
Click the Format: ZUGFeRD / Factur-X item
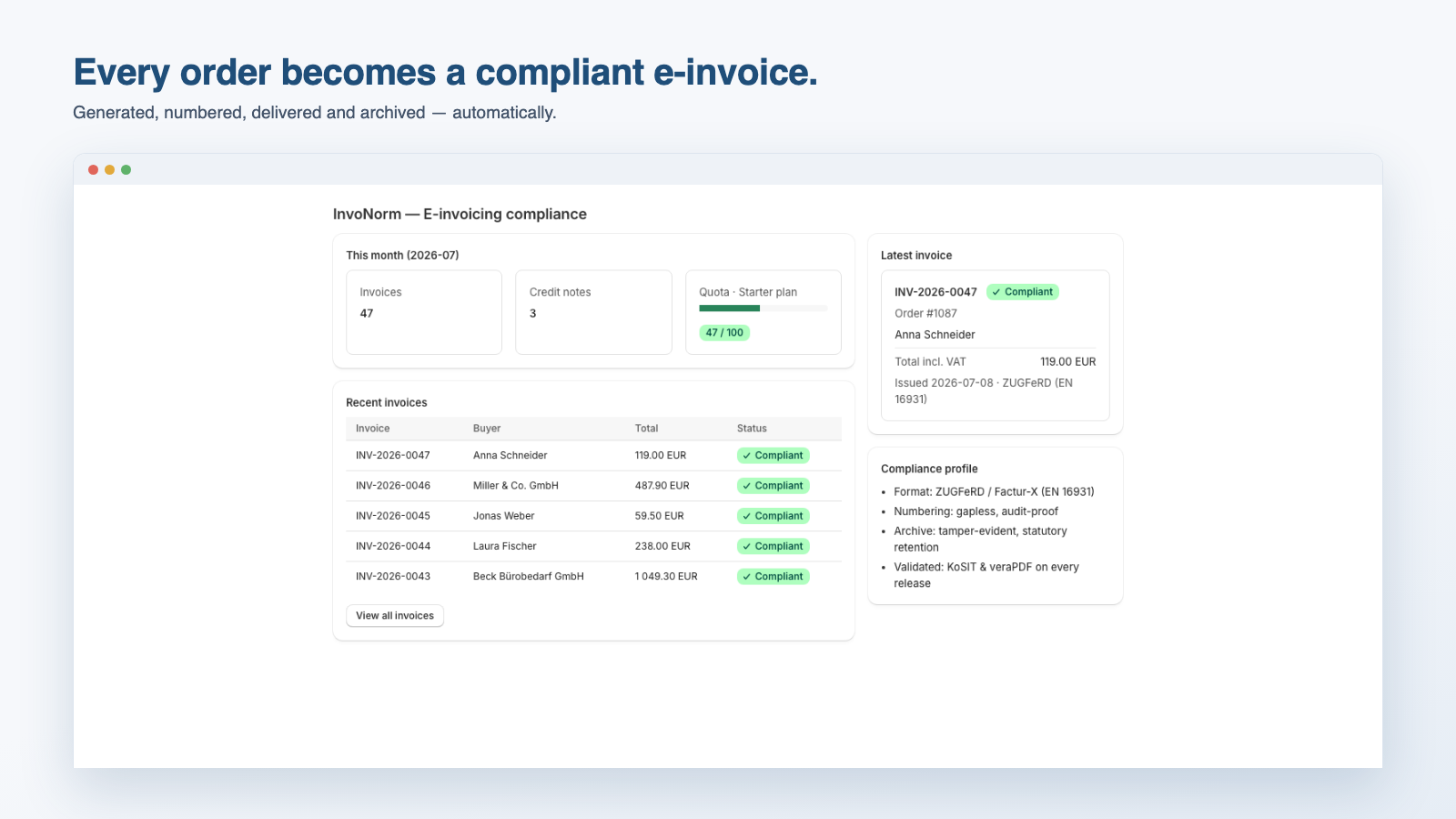[x=994, y=492]
